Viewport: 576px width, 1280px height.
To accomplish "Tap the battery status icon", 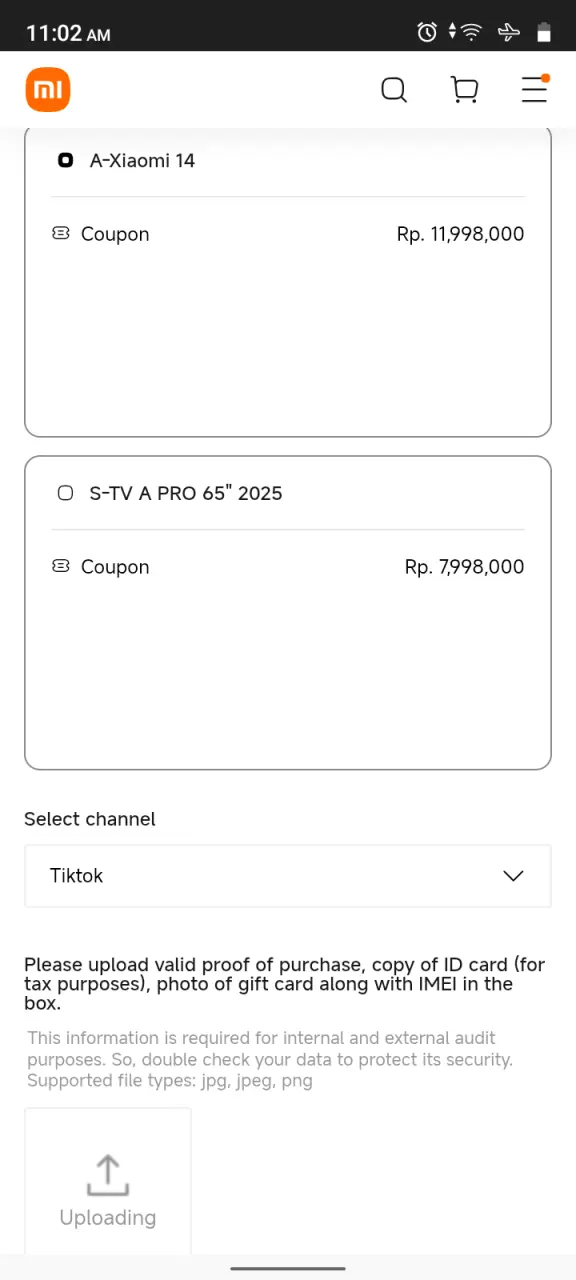I will [x=544, y=32].
